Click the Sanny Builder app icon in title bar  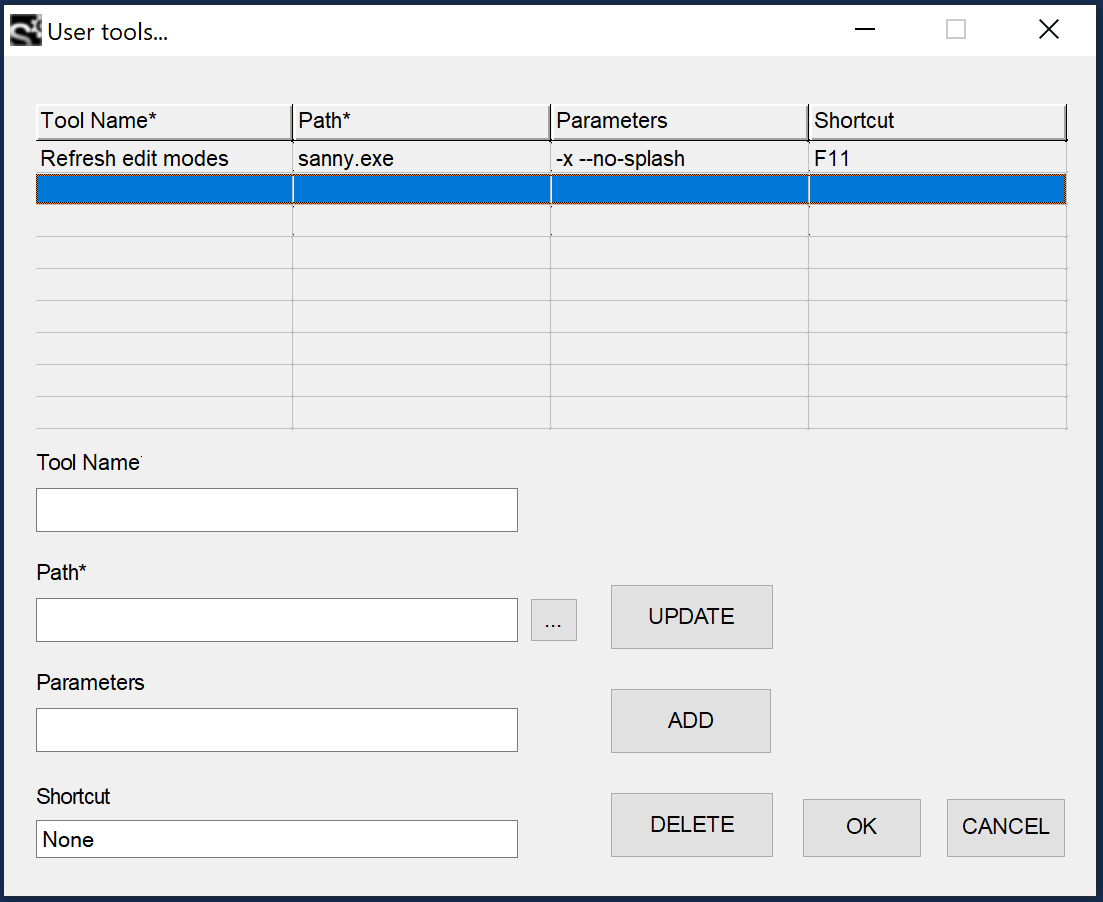click(x=25, y=31)
